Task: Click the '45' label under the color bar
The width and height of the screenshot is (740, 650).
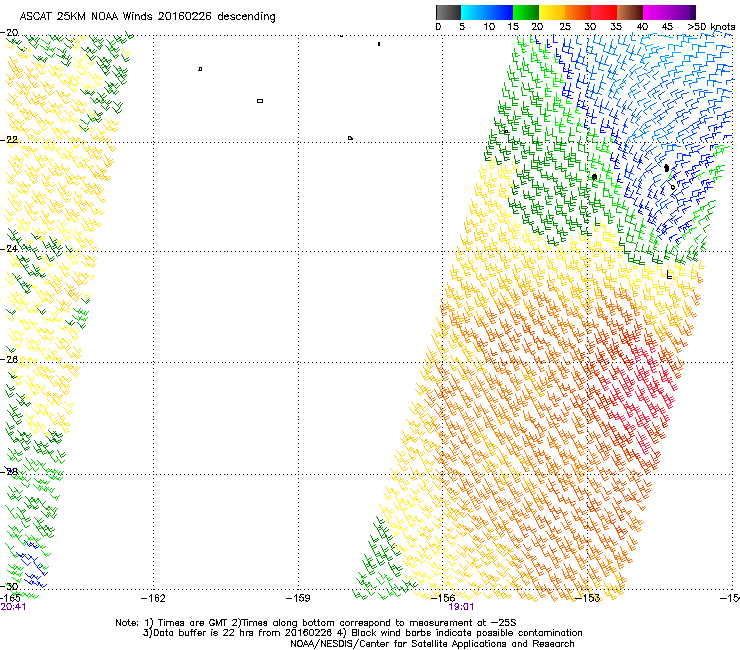Action: 667,27
